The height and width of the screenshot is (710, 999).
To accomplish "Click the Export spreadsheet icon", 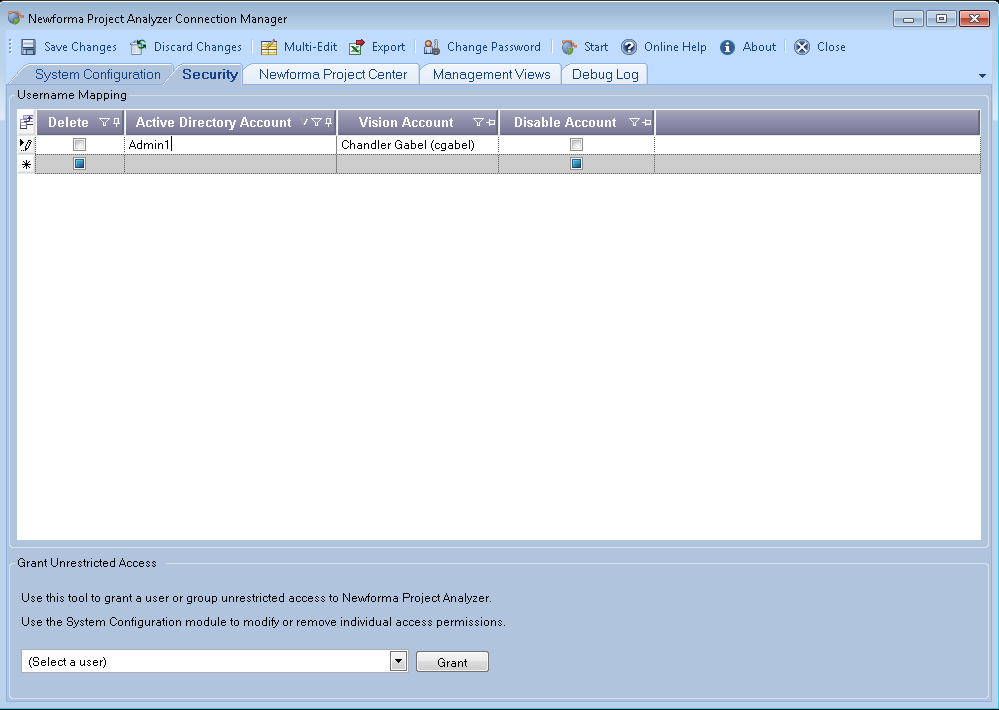I will tap(357, 47).
